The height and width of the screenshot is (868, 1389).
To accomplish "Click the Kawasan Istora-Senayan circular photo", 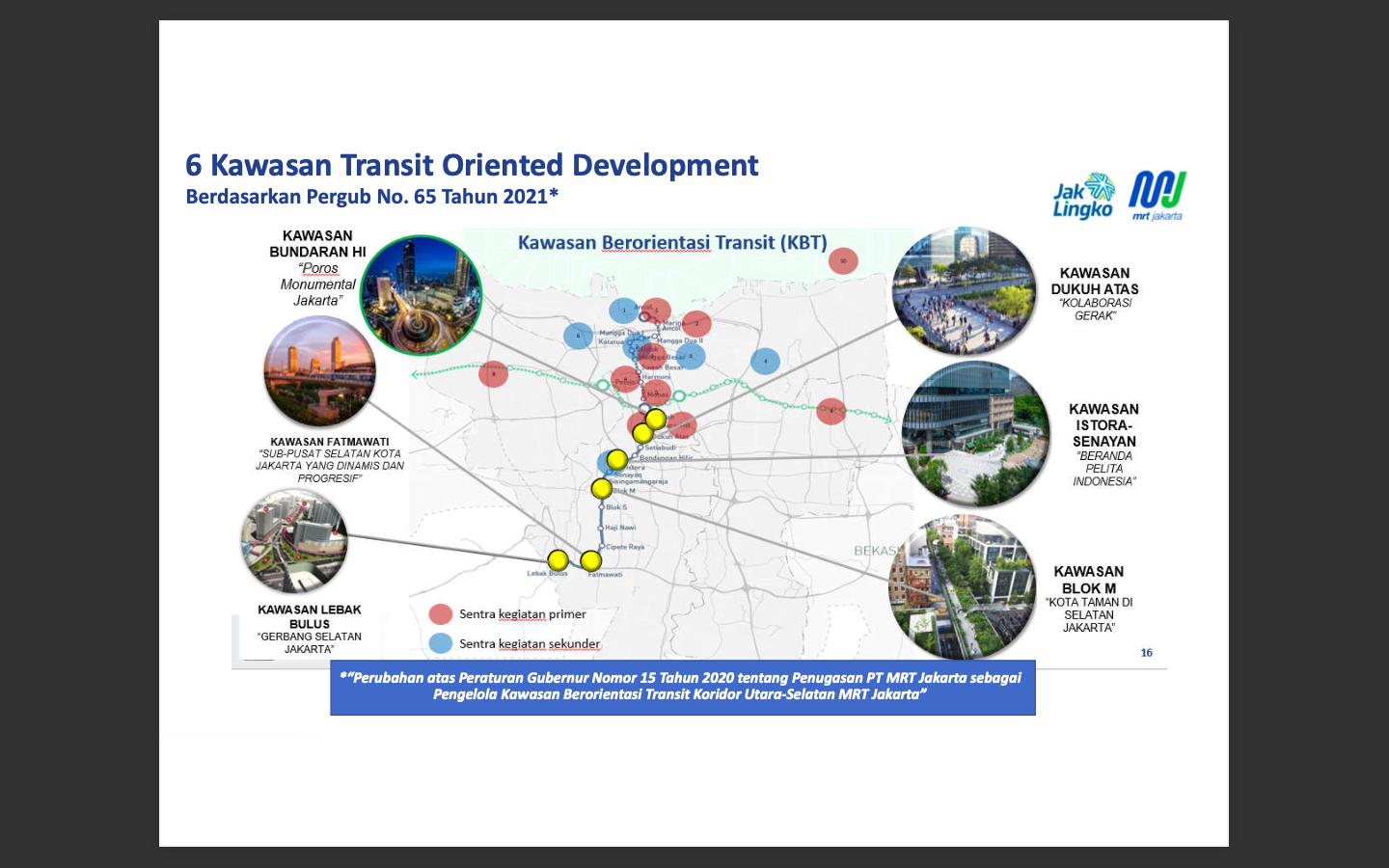I will pos(975,434).
